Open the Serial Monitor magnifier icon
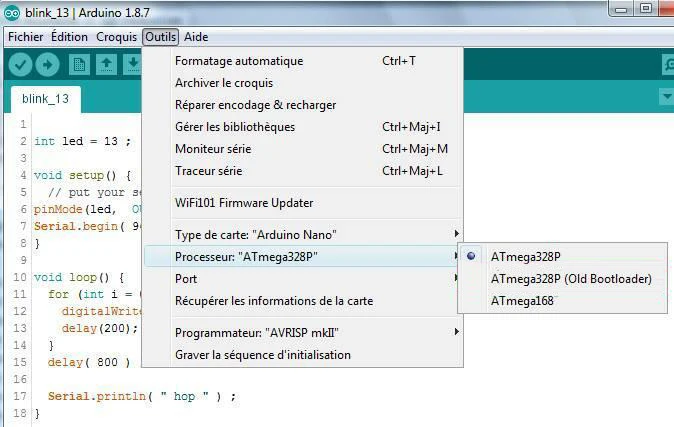This screenshot has width=674, height=427. 668,65
